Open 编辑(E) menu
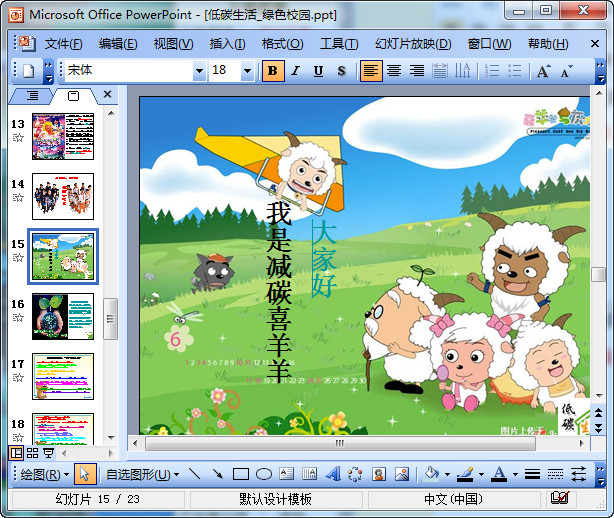Viewport: 614px width, 518px height. pyautogui.click(x=118, y=43)
